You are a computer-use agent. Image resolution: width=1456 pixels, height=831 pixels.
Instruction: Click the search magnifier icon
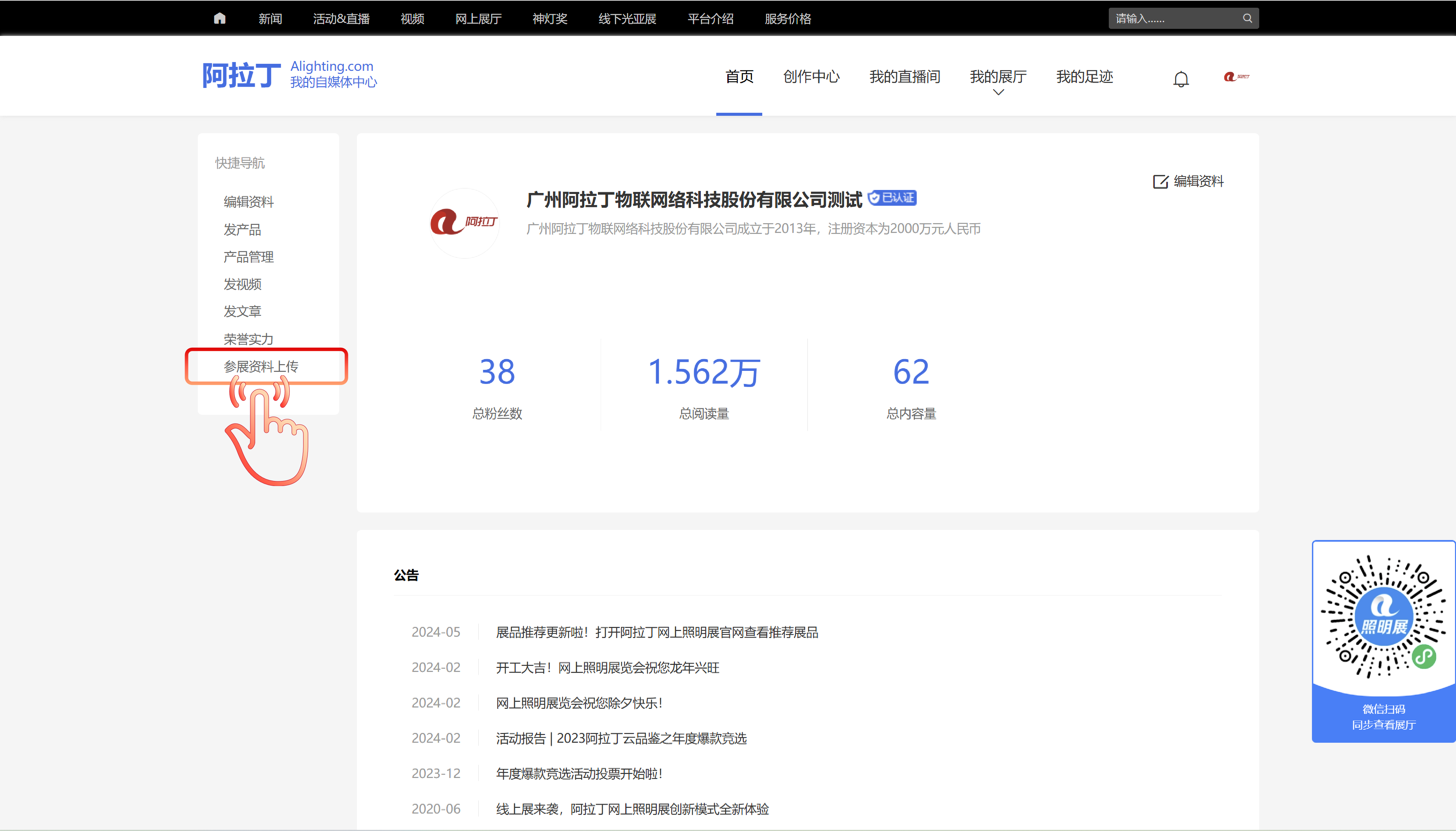[1247, 18]
